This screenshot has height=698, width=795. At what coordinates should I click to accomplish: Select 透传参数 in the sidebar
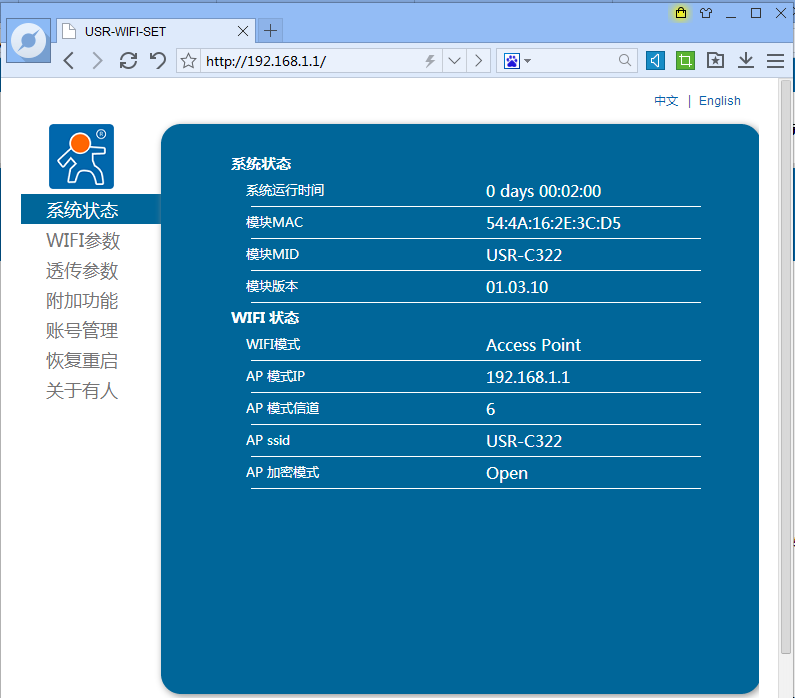tap(82, 271)
